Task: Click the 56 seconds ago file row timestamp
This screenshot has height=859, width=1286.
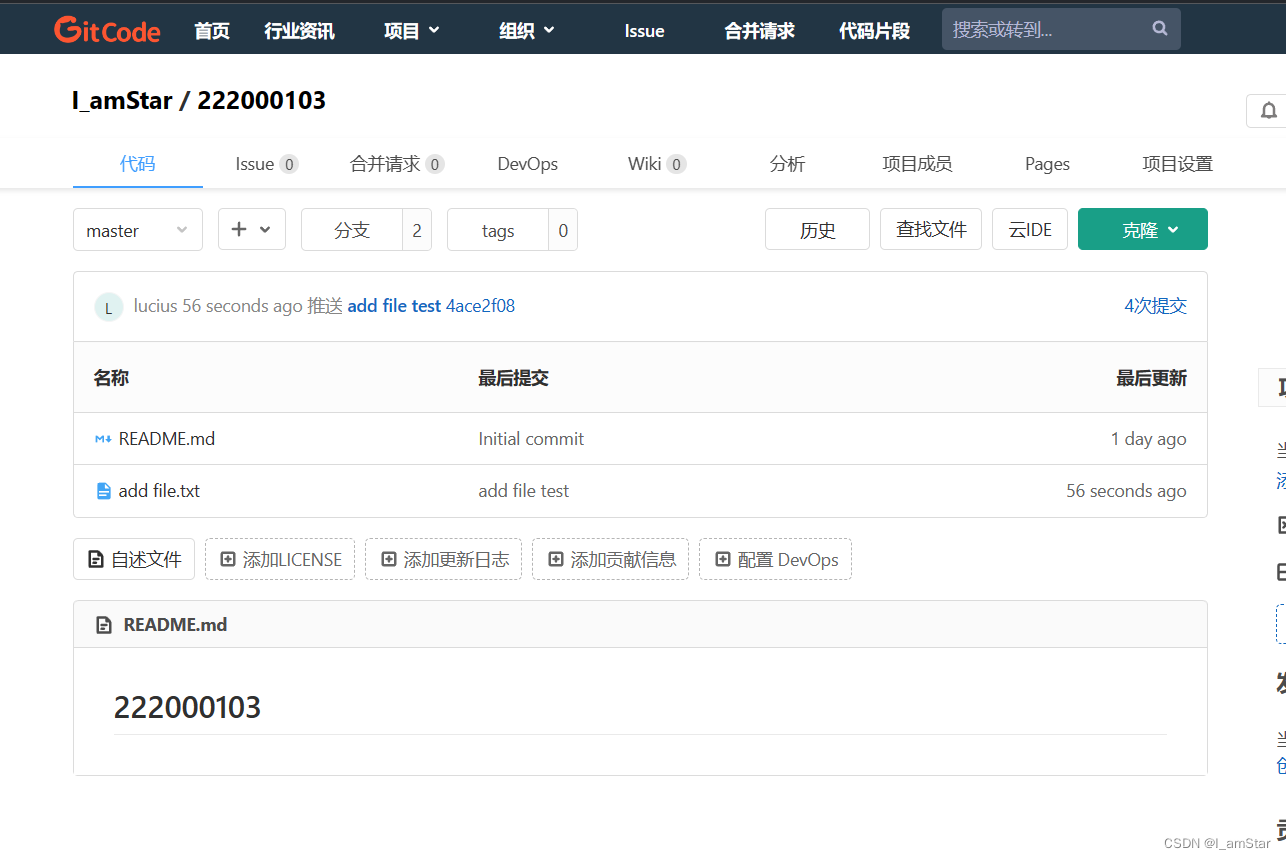Action: pos(1126,491)
